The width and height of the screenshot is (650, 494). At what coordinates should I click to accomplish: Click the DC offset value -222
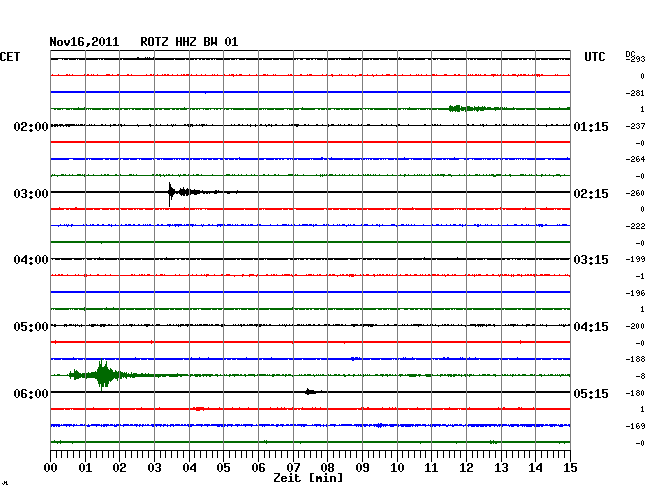click(x=635, y=226)
